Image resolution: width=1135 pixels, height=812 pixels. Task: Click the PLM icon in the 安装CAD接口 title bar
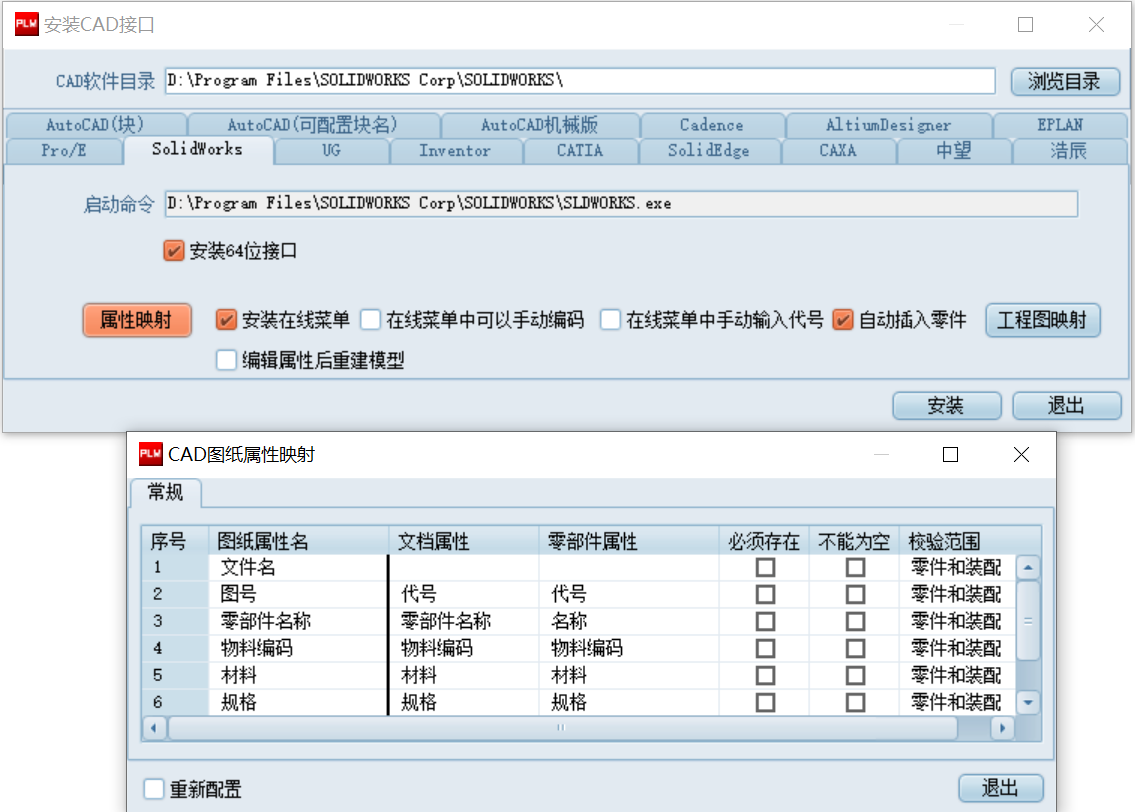[x=27, y=25]
